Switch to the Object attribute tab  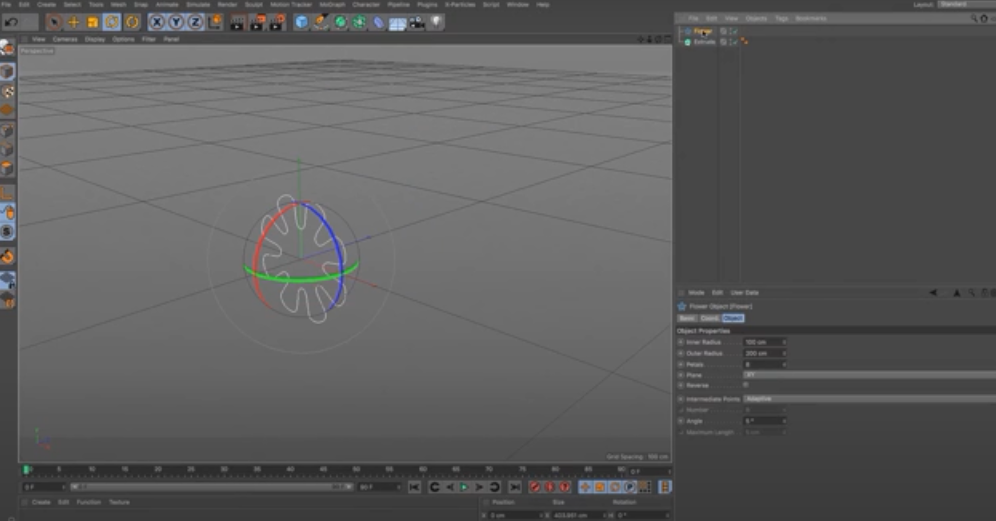coord(733,318)
